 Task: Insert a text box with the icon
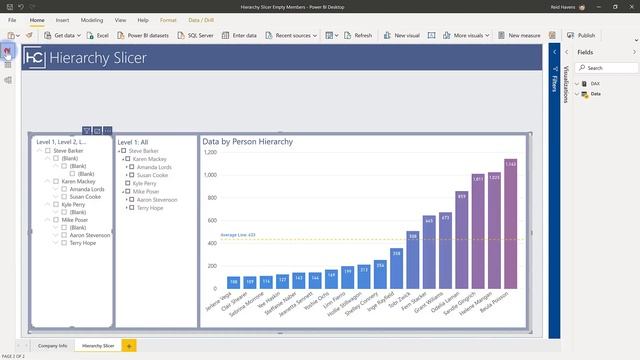pyautogui.click(x=431, y=36)
